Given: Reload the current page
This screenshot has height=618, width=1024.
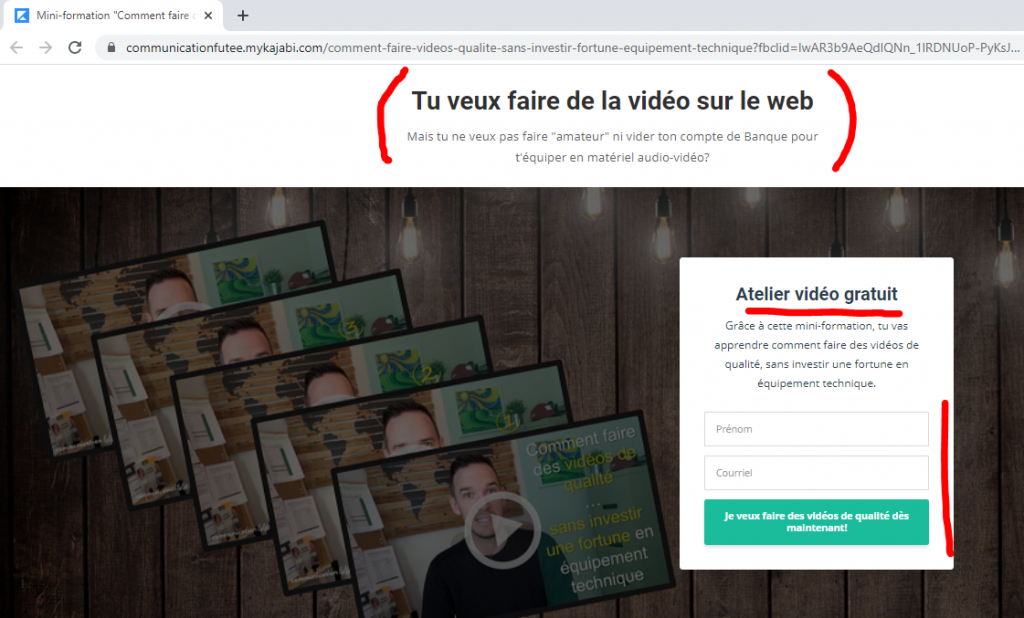Looking at the screenshot, I should (x=74, y=47).
